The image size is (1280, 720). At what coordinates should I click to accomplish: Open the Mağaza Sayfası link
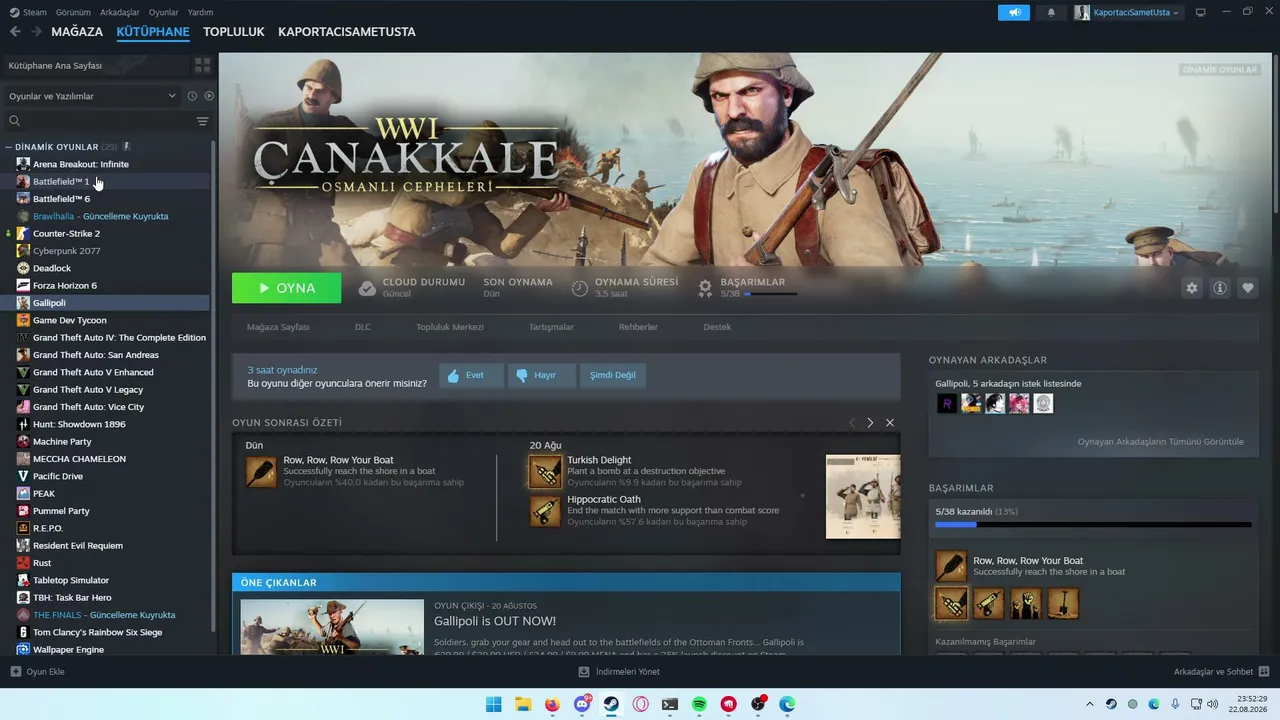point(278,327)
